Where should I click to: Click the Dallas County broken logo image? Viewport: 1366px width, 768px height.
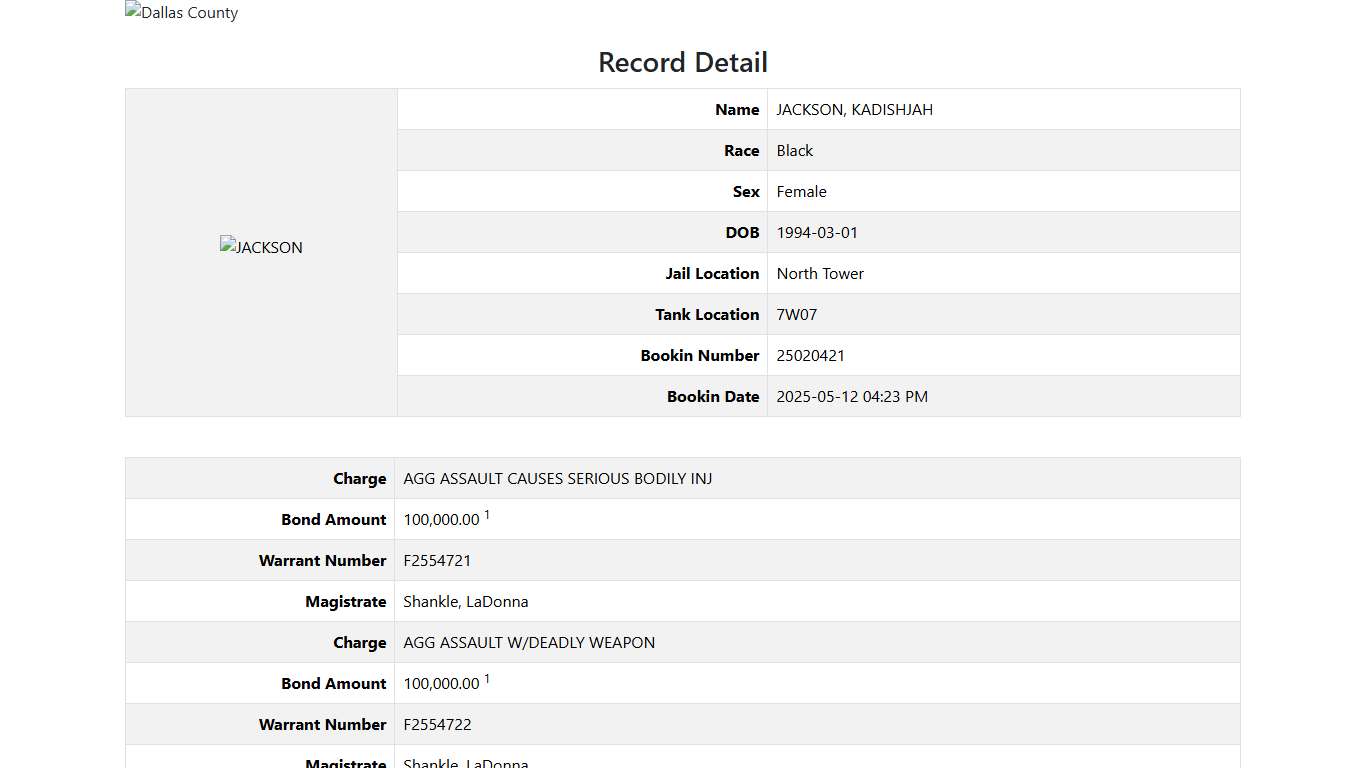(181, 12)
